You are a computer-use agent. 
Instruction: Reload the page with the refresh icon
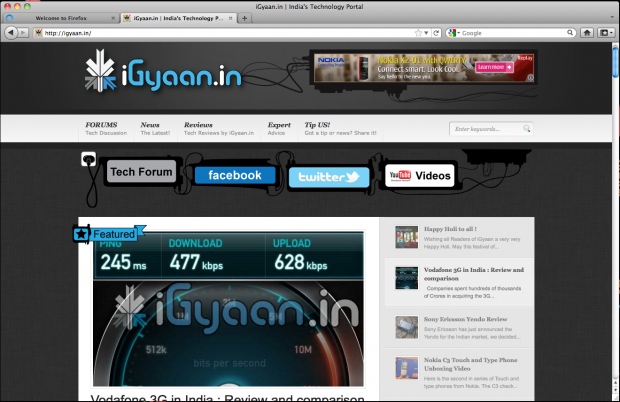[437, 33]
